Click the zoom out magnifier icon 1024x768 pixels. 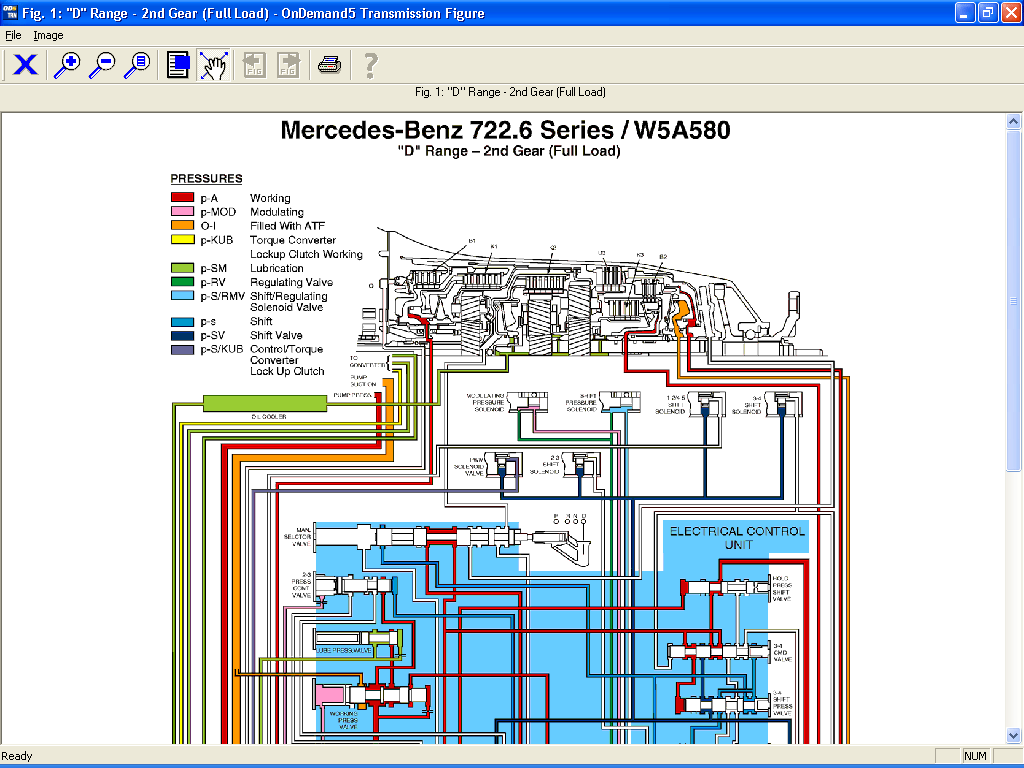point(103,65)
